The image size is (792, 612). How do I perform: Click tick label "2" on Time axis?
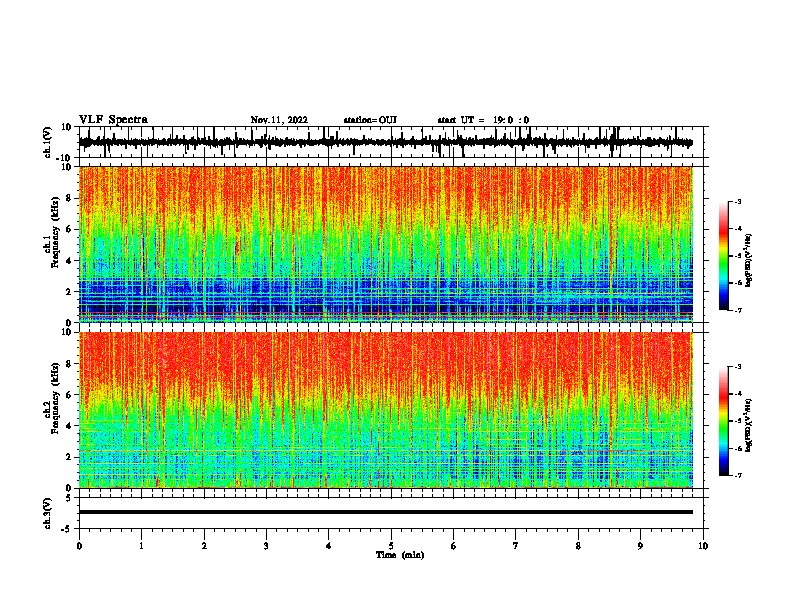204,546
